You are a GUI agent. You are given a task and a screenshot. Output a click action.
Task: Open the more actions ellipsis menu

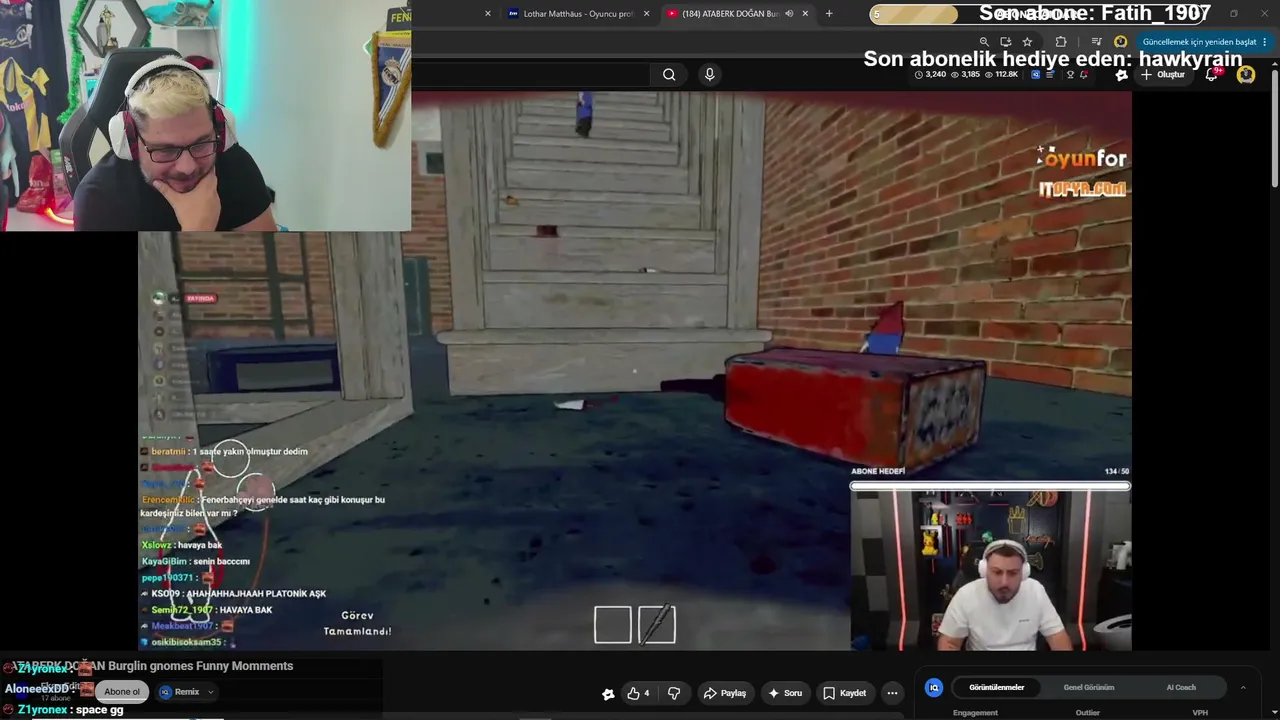(892, 693)
